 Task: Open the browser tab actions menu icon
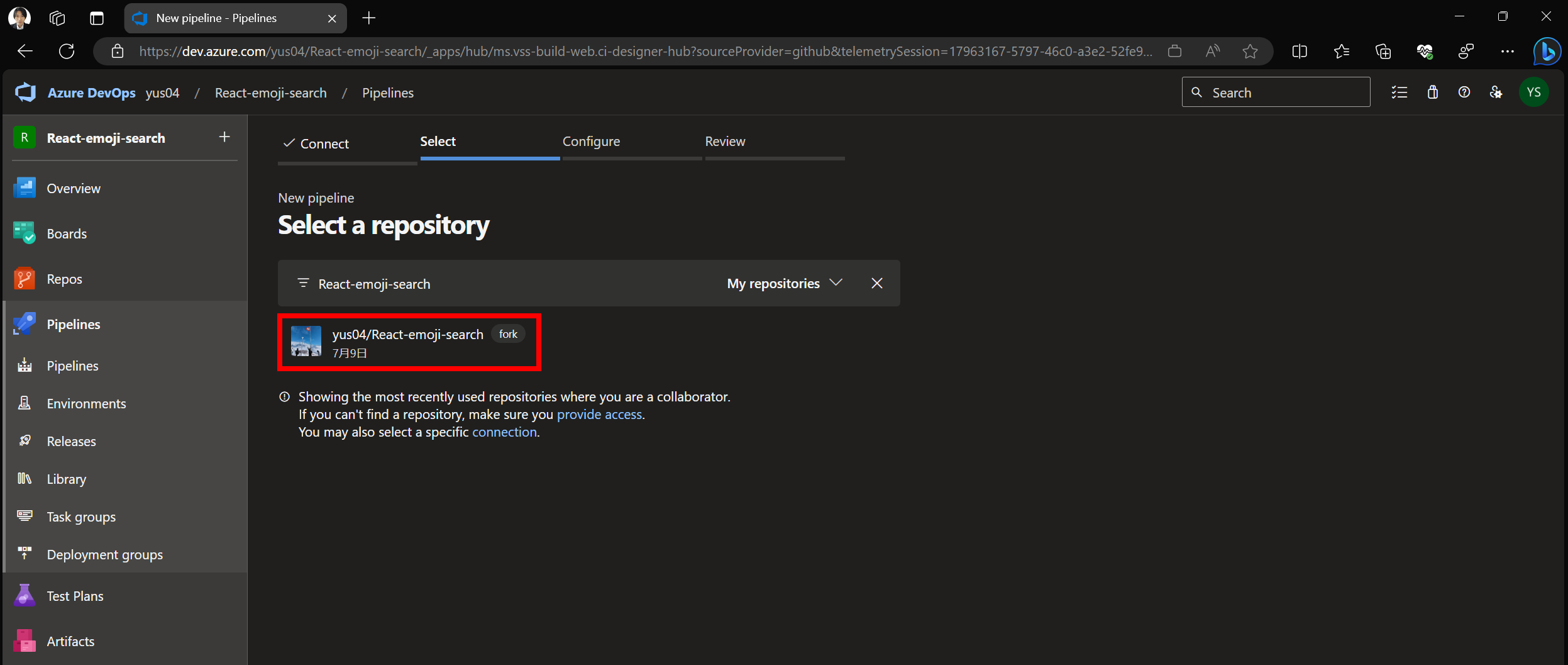97,18
